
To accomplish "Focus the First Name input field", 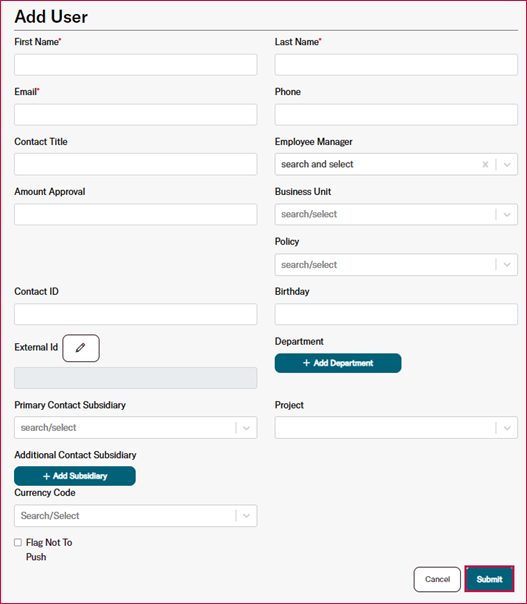I will point(136,65).
